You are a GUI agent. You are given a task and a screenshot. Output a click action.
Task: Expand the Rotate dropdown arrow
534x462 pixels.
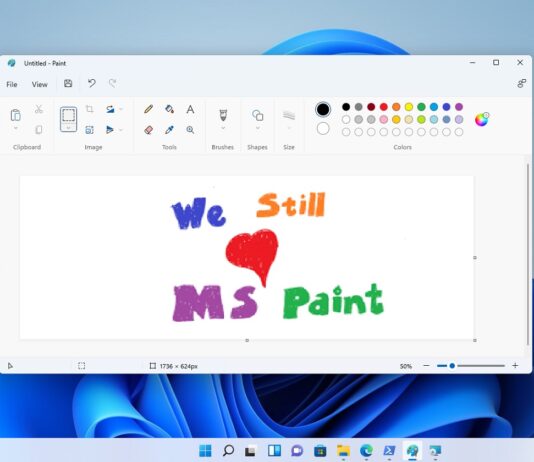point(121,109)
